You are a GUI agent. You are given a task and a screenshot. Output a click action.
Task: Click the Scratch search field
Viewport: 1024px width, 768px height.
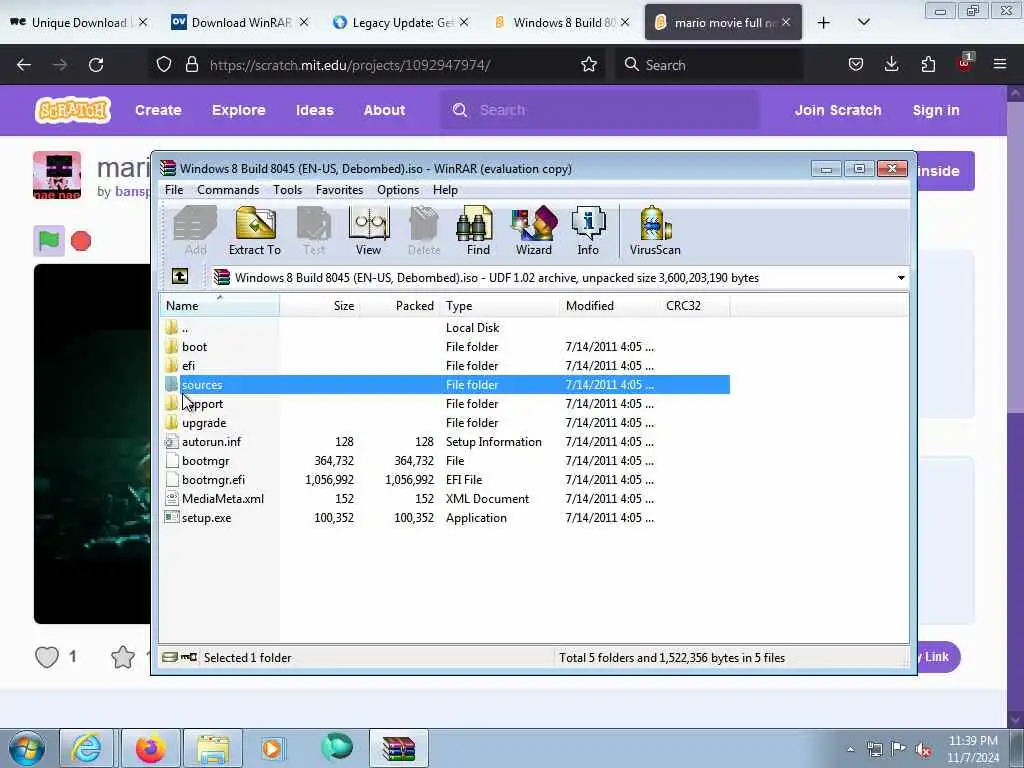(x=600, y=110)
